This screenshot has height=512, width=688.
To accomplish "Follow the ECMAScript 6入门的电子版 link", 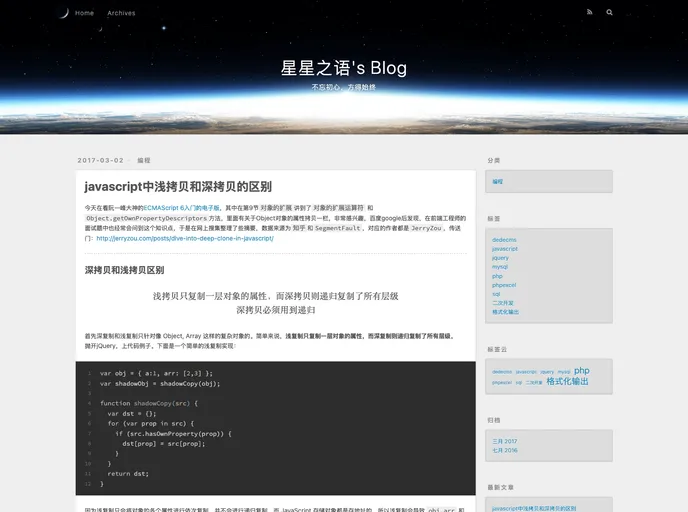I will coord(181,208).
